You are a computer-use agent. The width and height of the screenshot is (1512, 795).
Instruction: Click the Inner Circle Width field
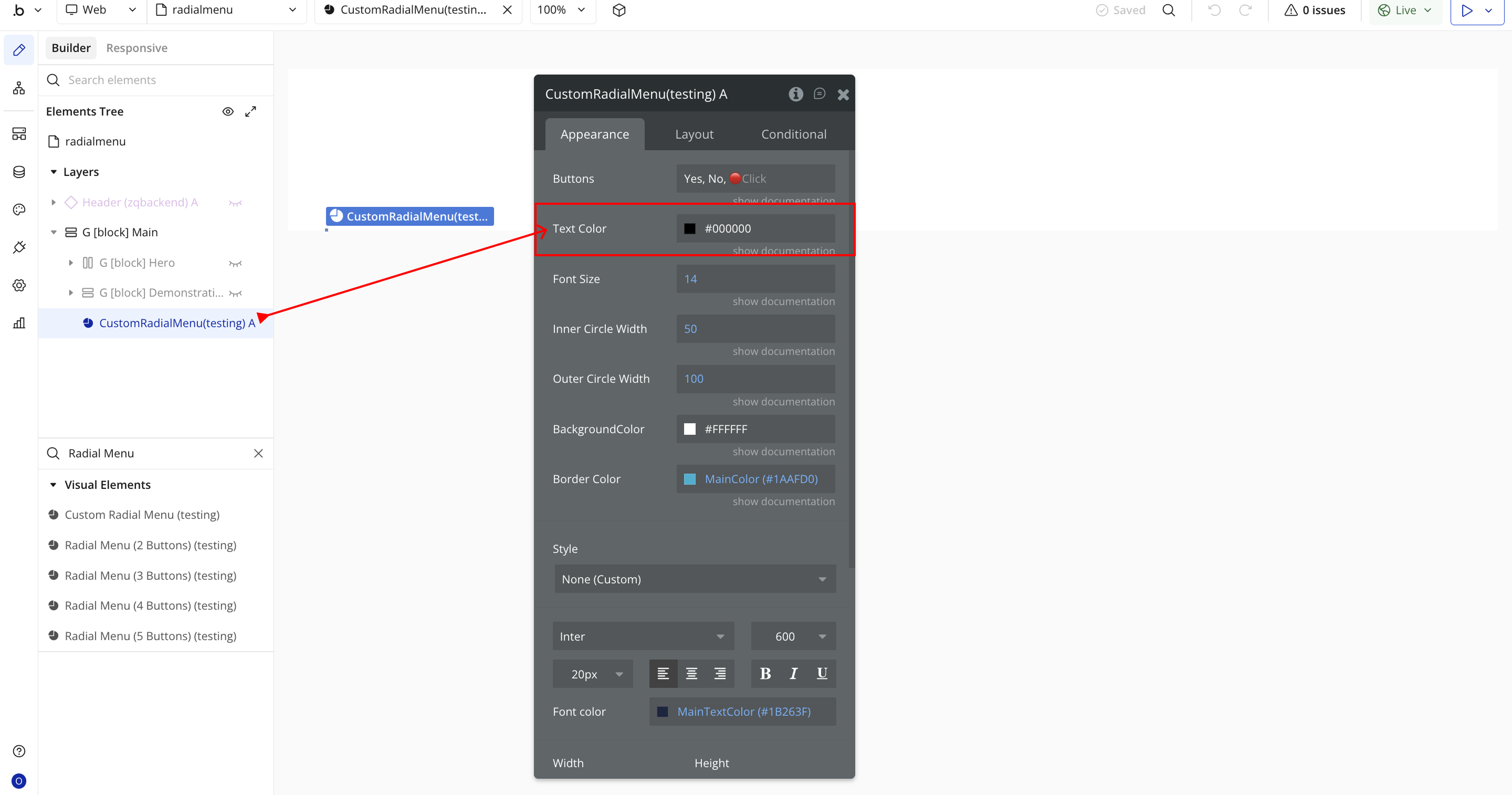(x=755, y=329)
